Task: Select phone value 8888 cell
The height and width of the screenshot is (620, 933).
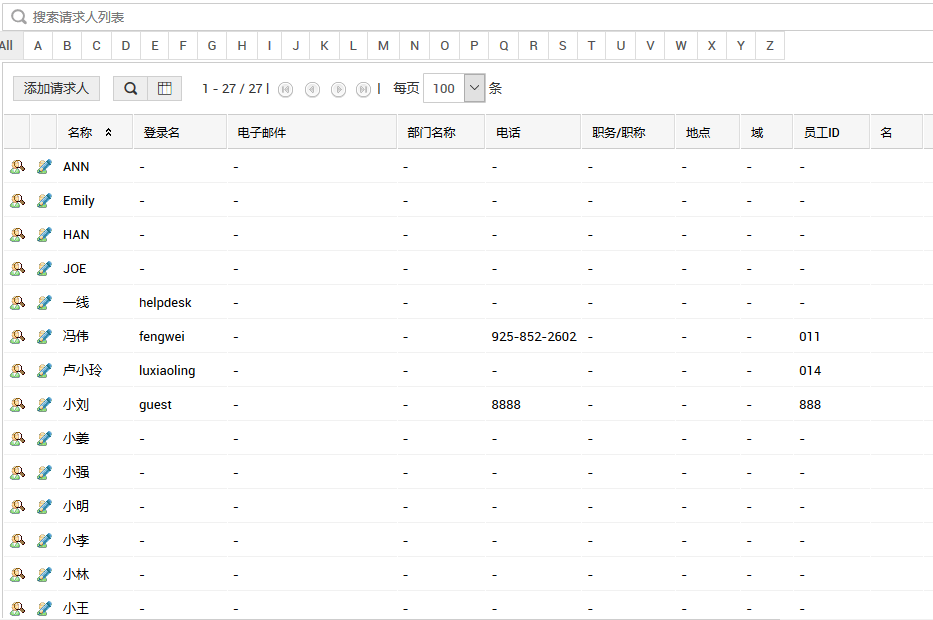Action: click(x=506, y=405)
